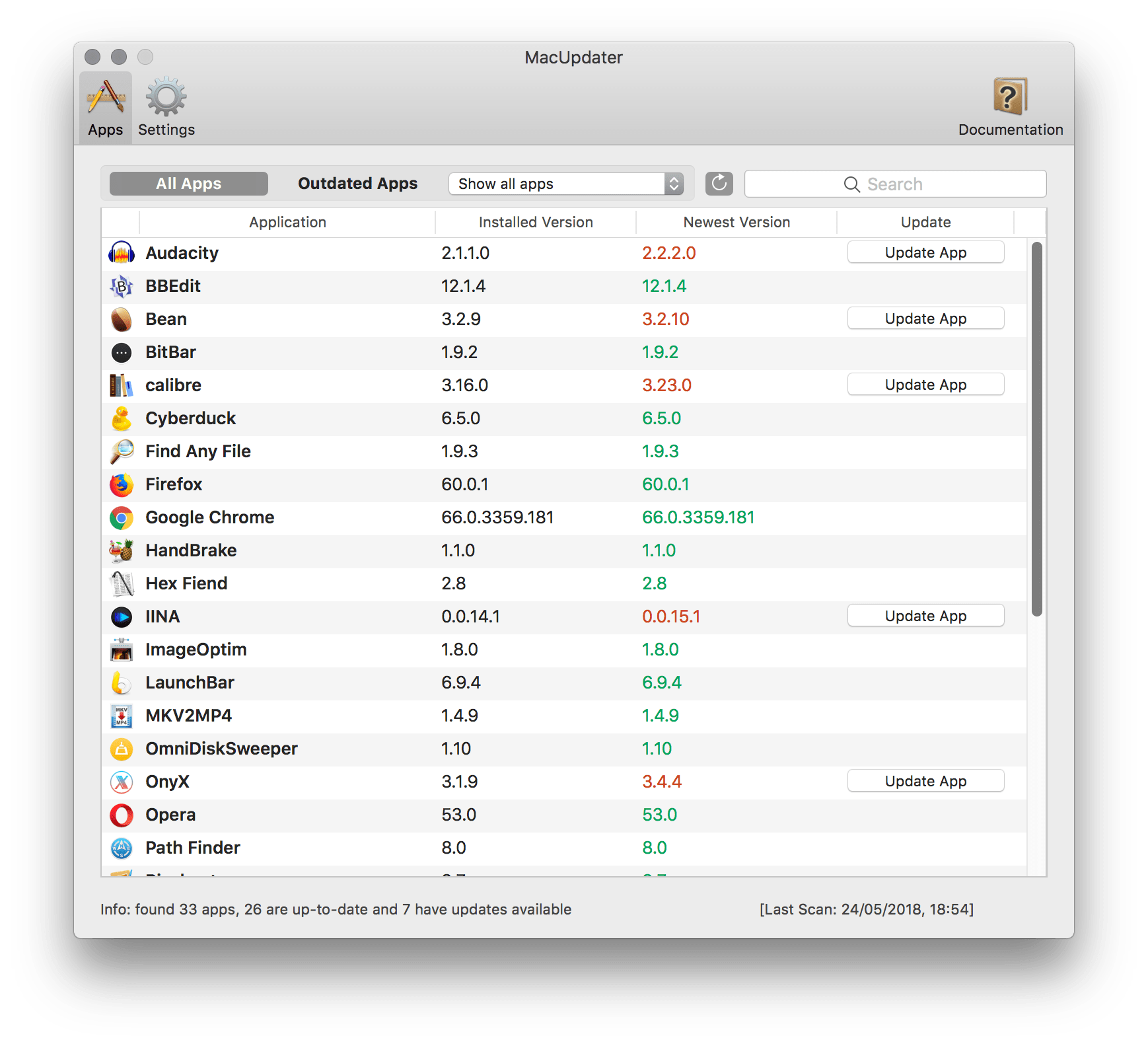Click the calibre books icon
1148x1044 pixels.
click(122, 385)
